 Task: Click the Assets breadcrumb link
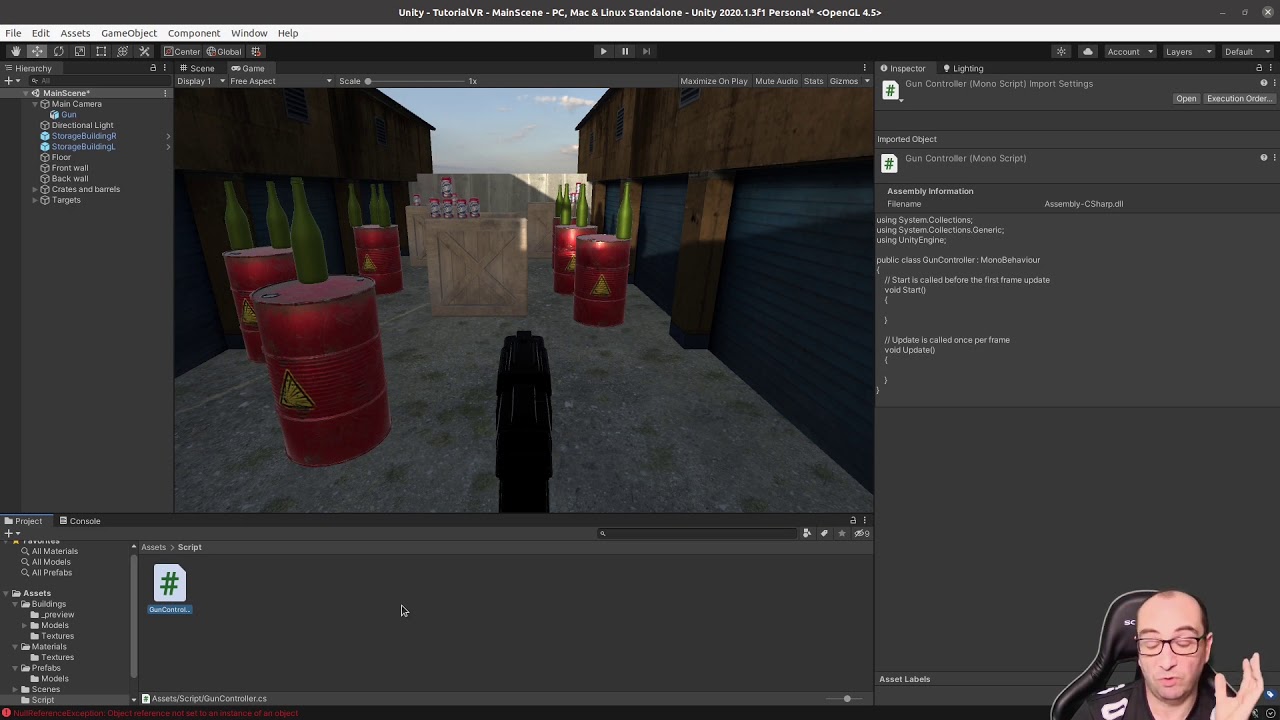(x=153, y=547)
